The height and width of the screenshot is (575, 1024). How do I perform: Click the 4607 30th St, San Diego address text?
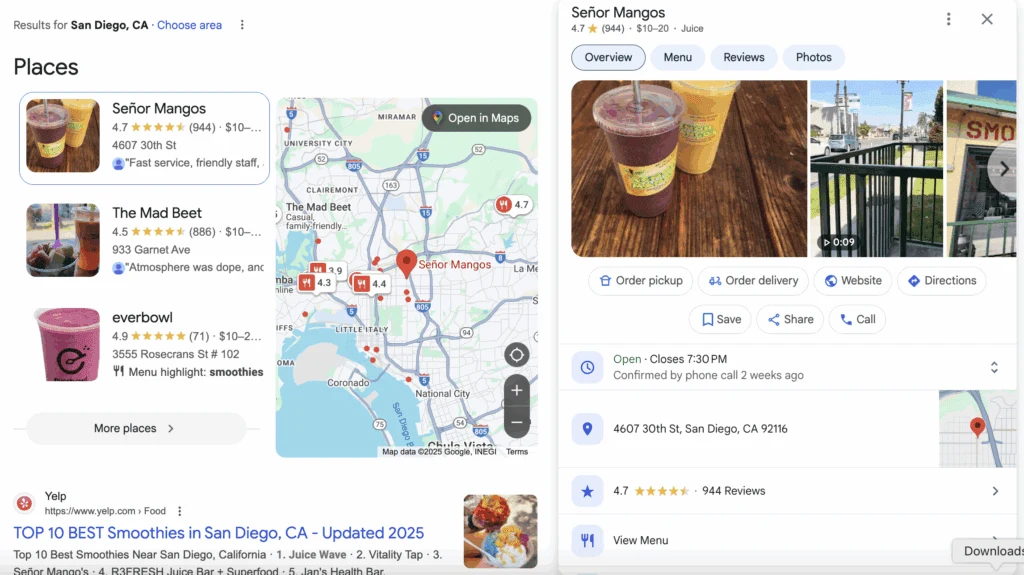click(x=700, y=429)
